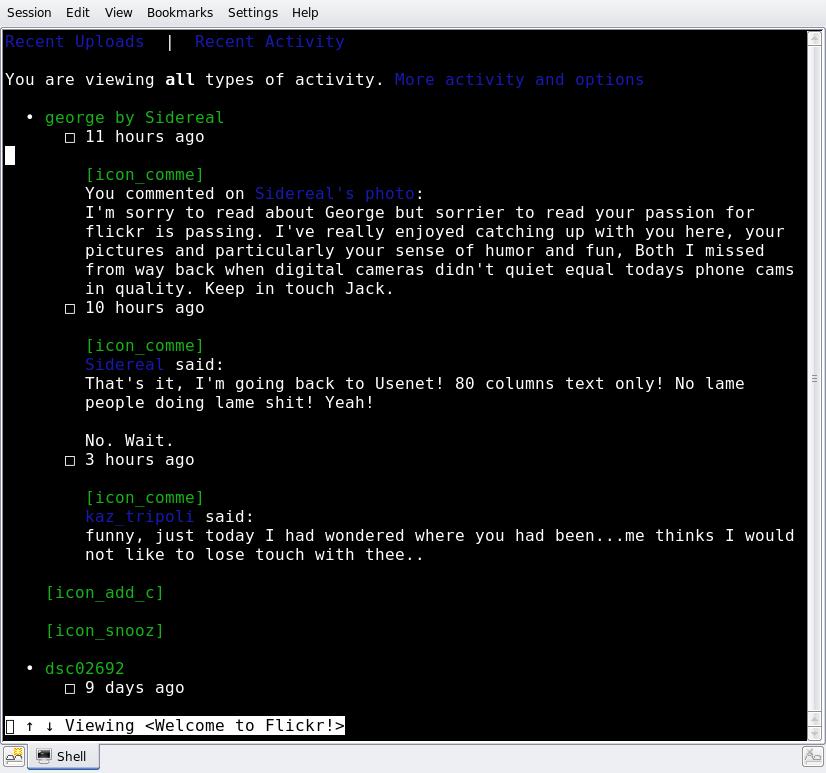Open the Help menu
Image resolution: width=826 pixels, height=773 pixels.
pyautogui.click(x=305, y=12)
